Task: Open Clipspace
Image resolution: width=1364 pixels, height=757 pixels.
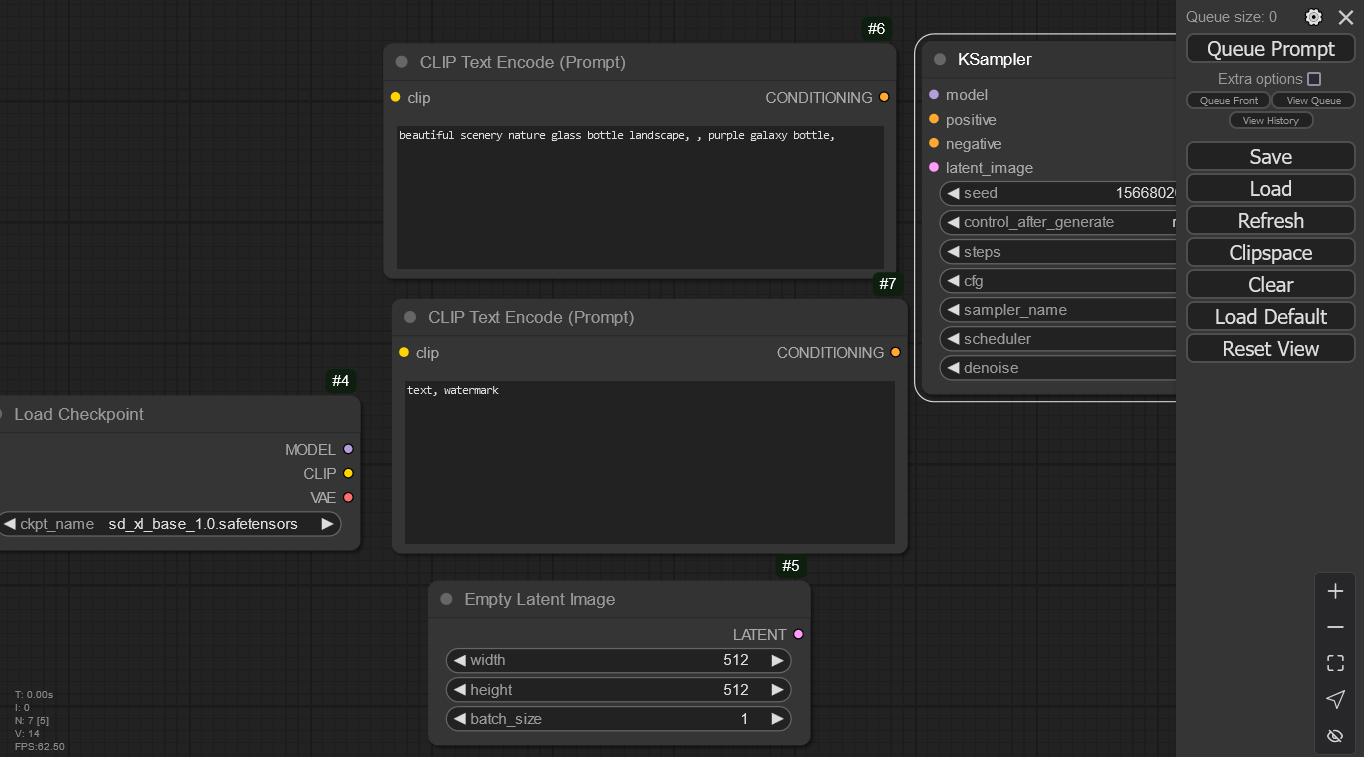Action: [x=1271, y=253]
